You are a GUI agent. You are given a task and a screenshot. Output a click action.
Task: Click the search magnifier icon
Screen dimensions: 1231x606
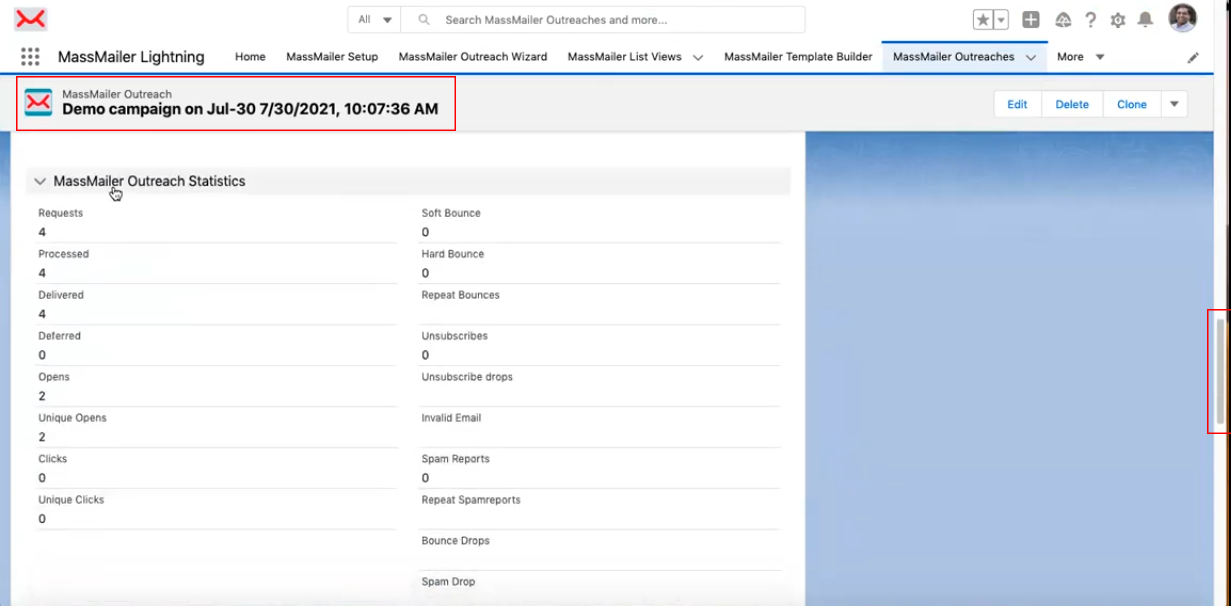(x=424, y=20)
